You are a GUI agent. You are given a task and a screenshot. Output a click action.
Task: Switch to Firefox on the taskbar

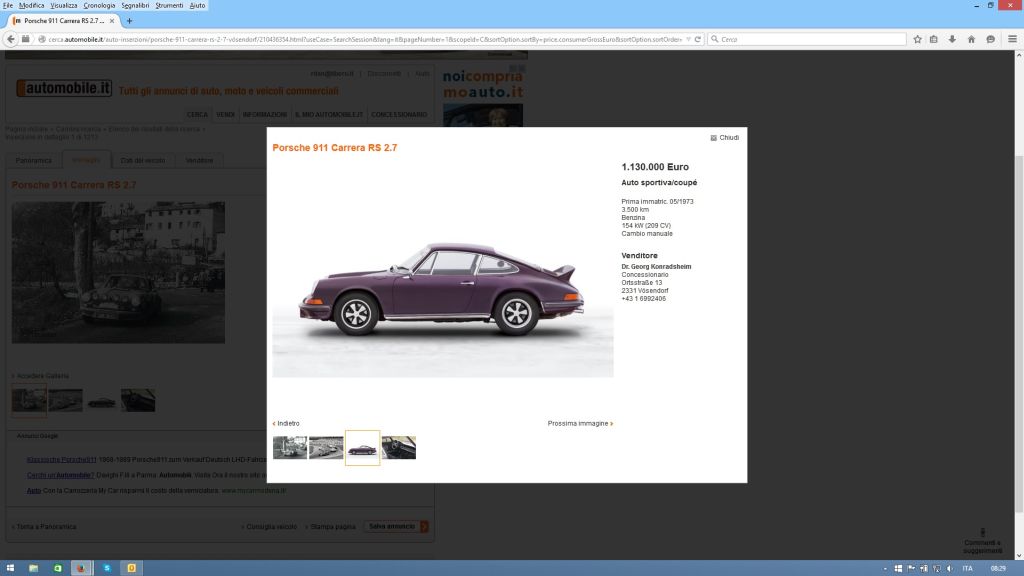(81, 568)
